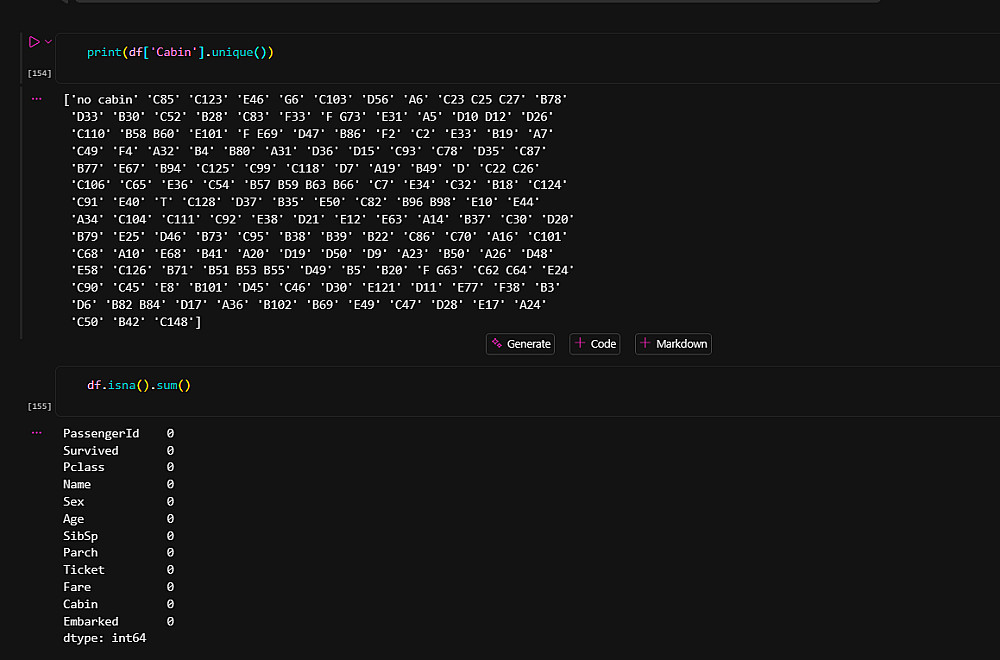Run the print Cabin unique cell
The height and width of the screenshot is (660, 1000).
(33, 42)
